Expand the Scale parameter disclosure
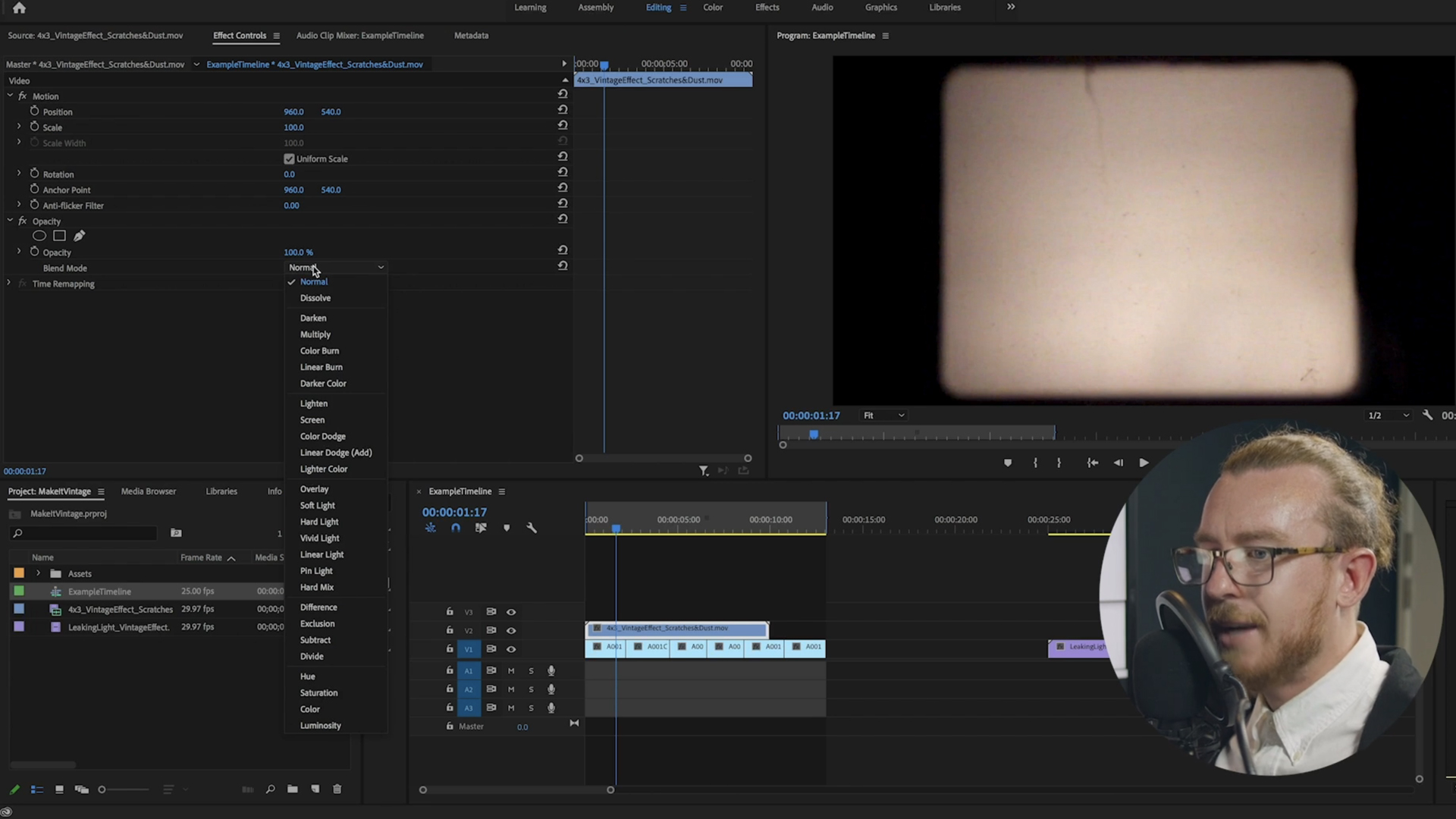The width and height of the screenshot is (1456, 819). click(19, 127)
